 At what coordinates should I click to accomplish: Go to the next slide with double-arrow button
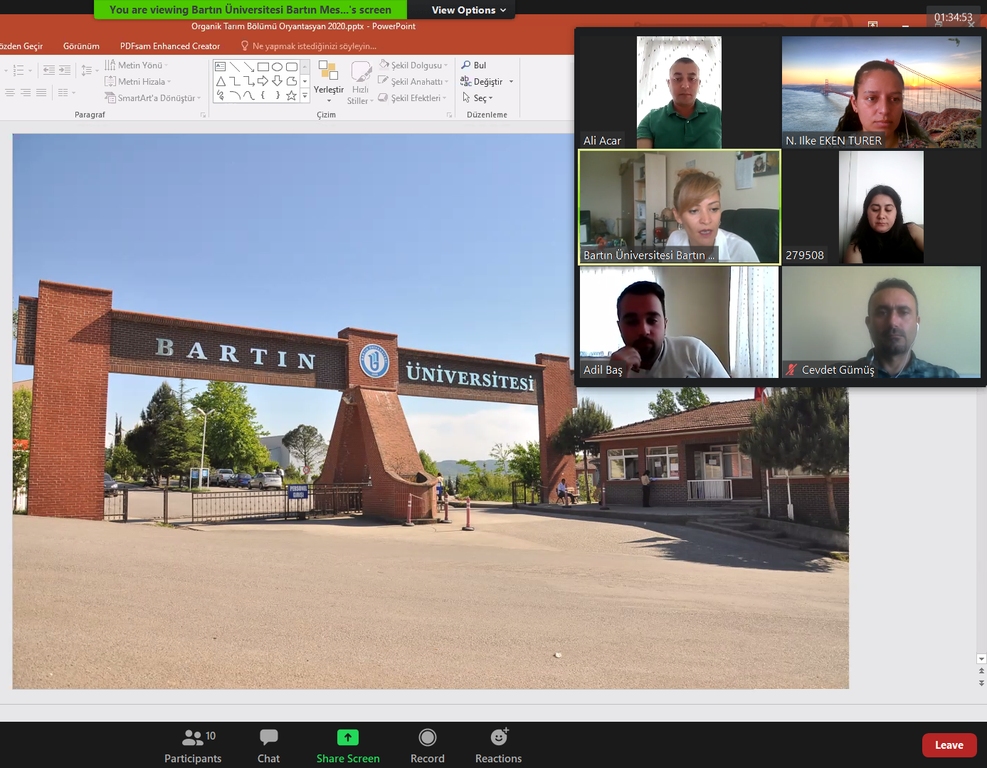click(x=981, y=683)
